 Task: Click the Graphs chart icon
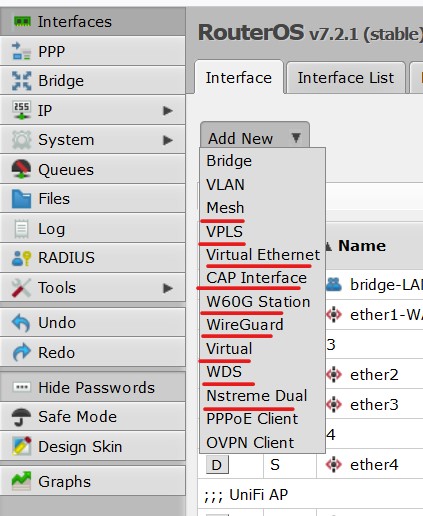click(21, 481)
